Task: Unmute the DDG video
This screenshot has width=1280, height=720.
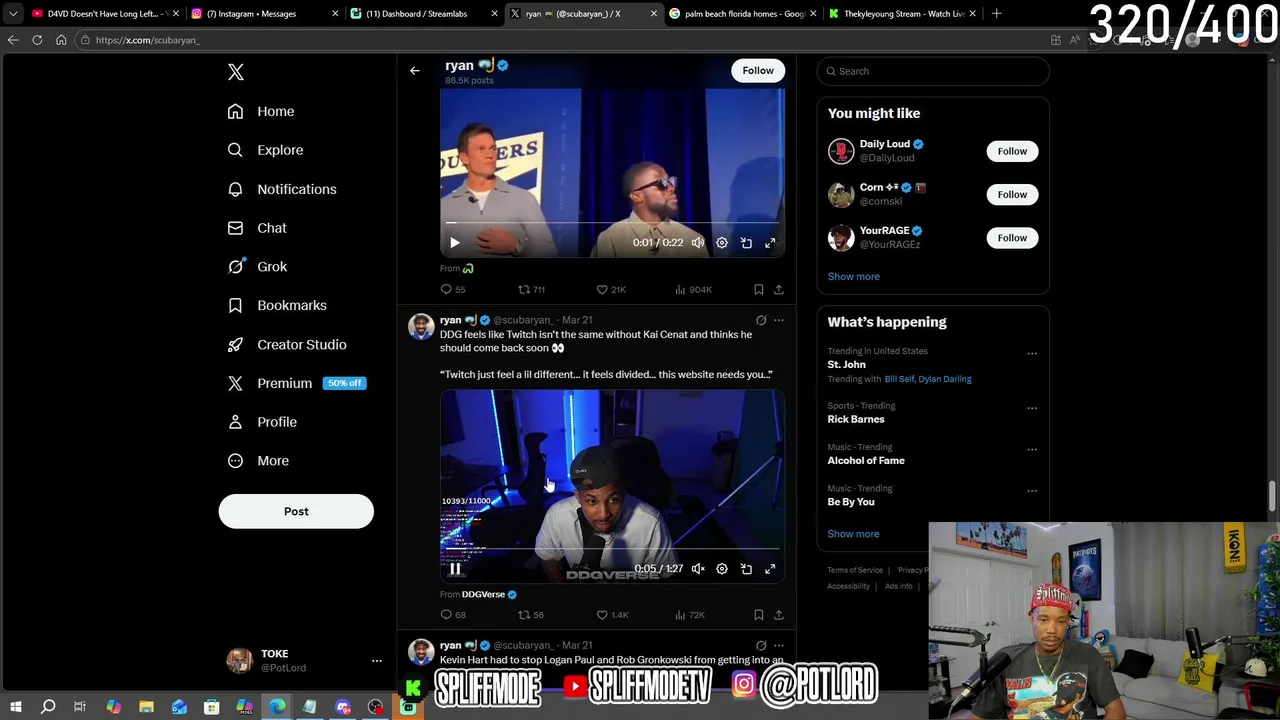Action: [698, 569]
